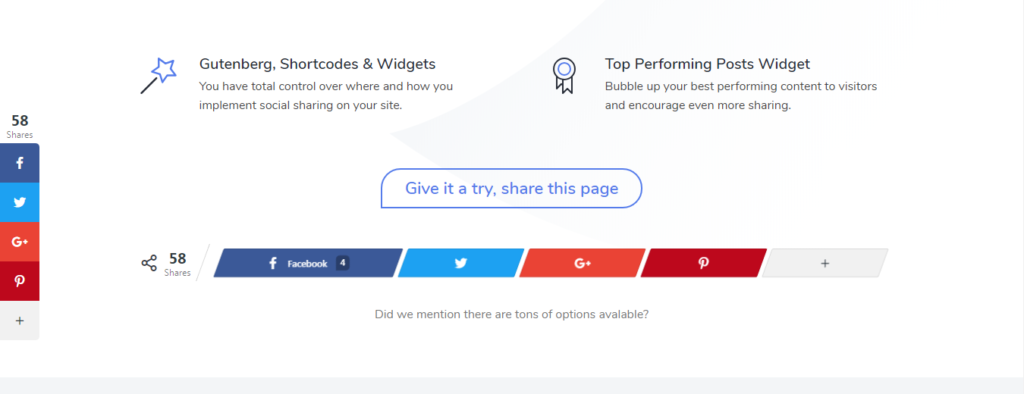Click the inline Google Plus share button
The width and height of the screenshot is (1024, 394).
pos(583,263)
